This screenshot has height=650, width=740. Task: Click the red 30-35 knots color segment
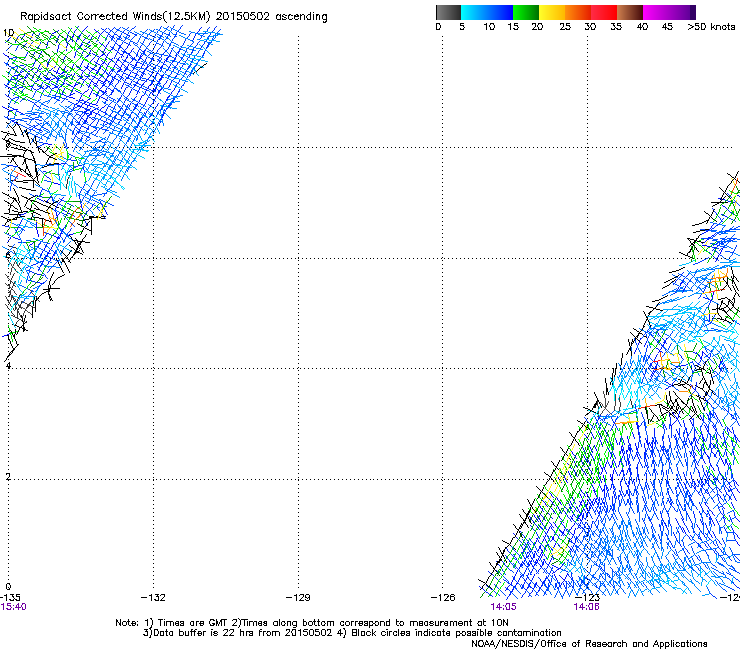[604, 12]
